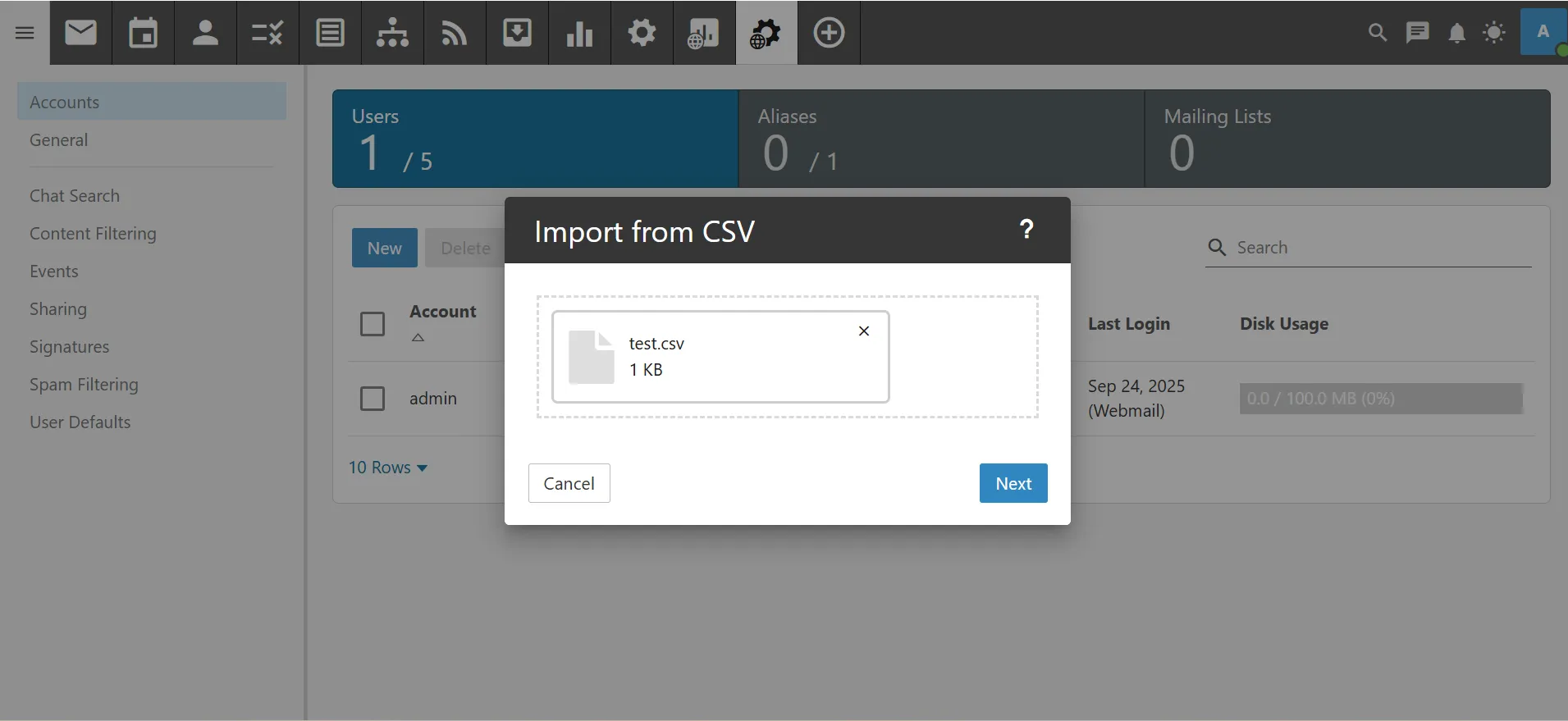
Task: Click the Next button in import dialog
Action: (1013, 483)
